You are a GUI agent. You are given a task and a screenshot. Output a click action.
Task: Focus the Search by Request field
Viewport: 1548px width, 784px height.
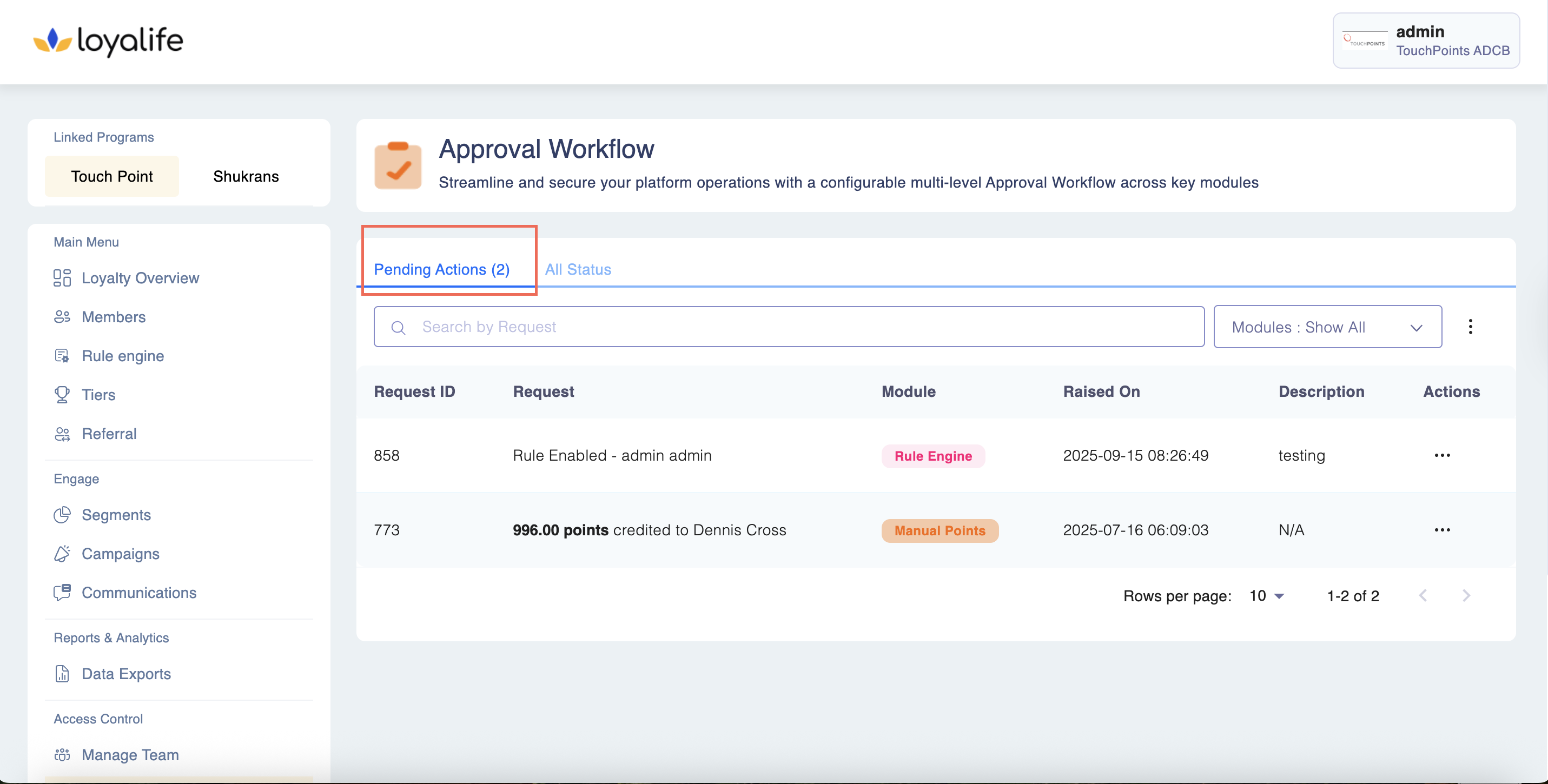pyautogui.click(x=789, y=327)
